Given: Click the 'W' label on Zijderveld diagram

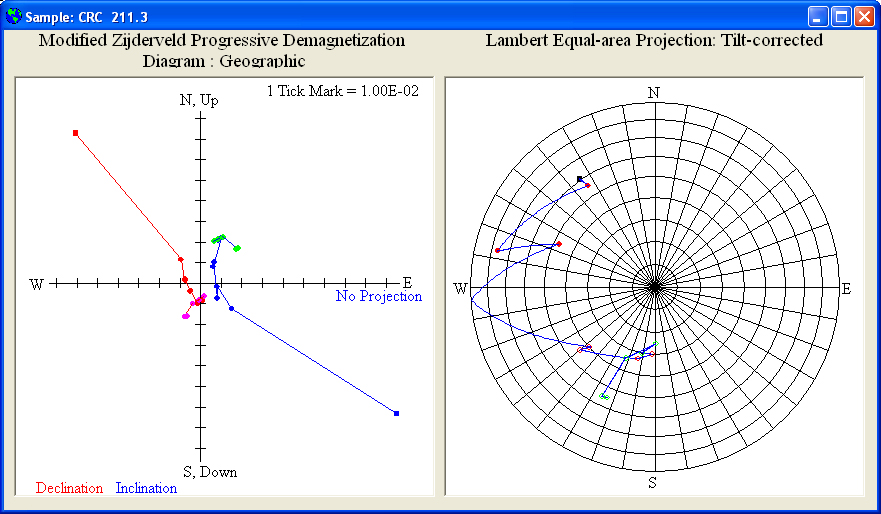Looking at the screenshot, I should pos(37,284).
